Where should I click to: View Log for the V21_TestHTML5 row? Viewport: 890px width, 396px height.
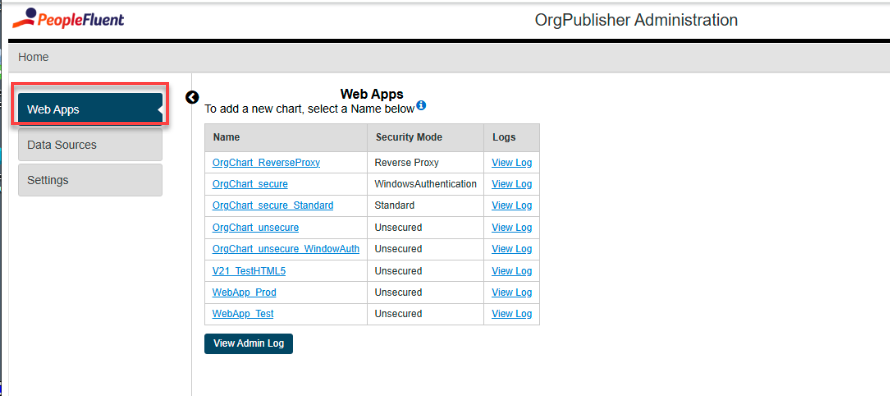(x=511, y=271)
